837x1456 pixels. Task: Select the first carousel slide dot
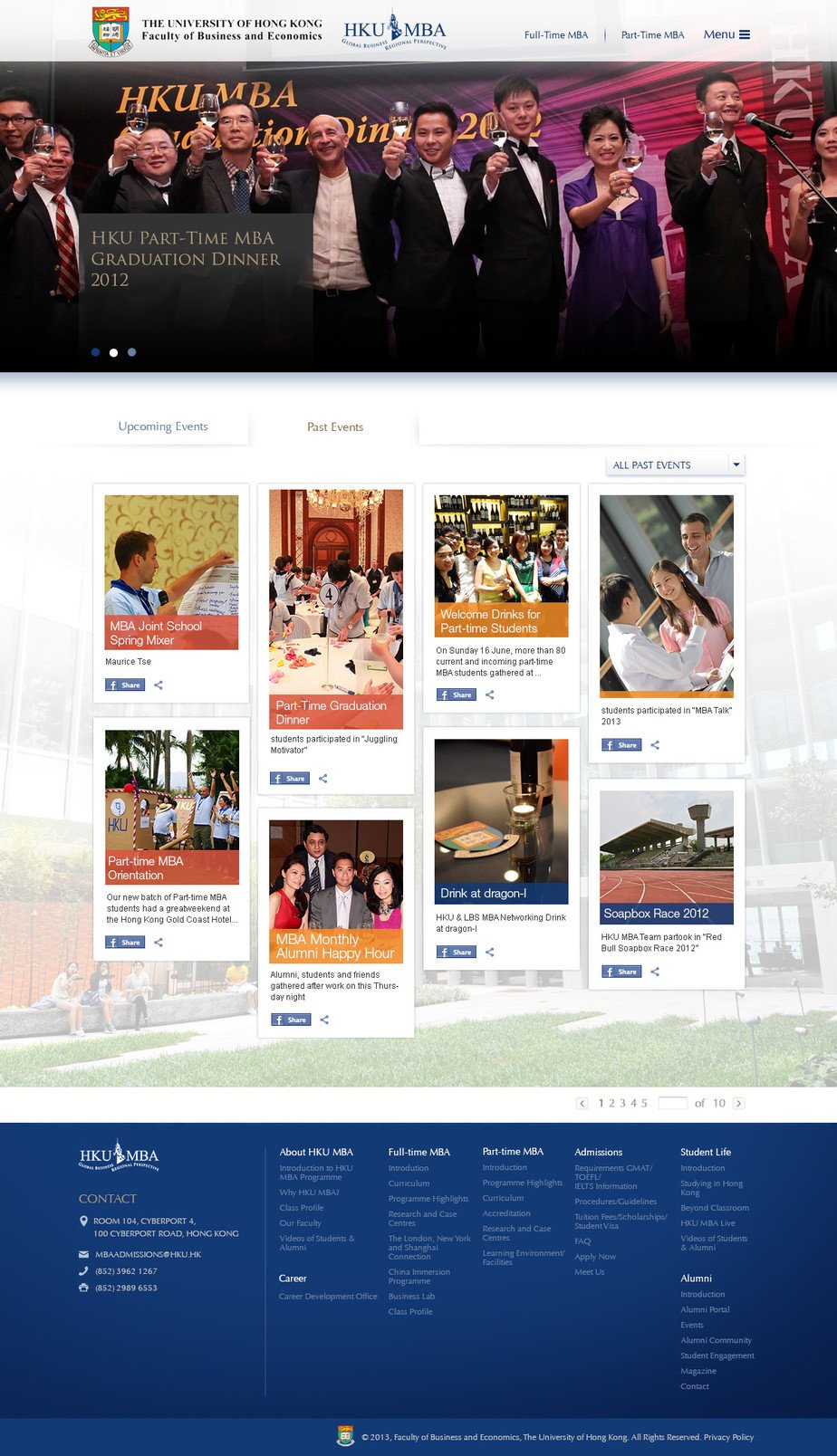pyautogui.click(x=95, y=352)
